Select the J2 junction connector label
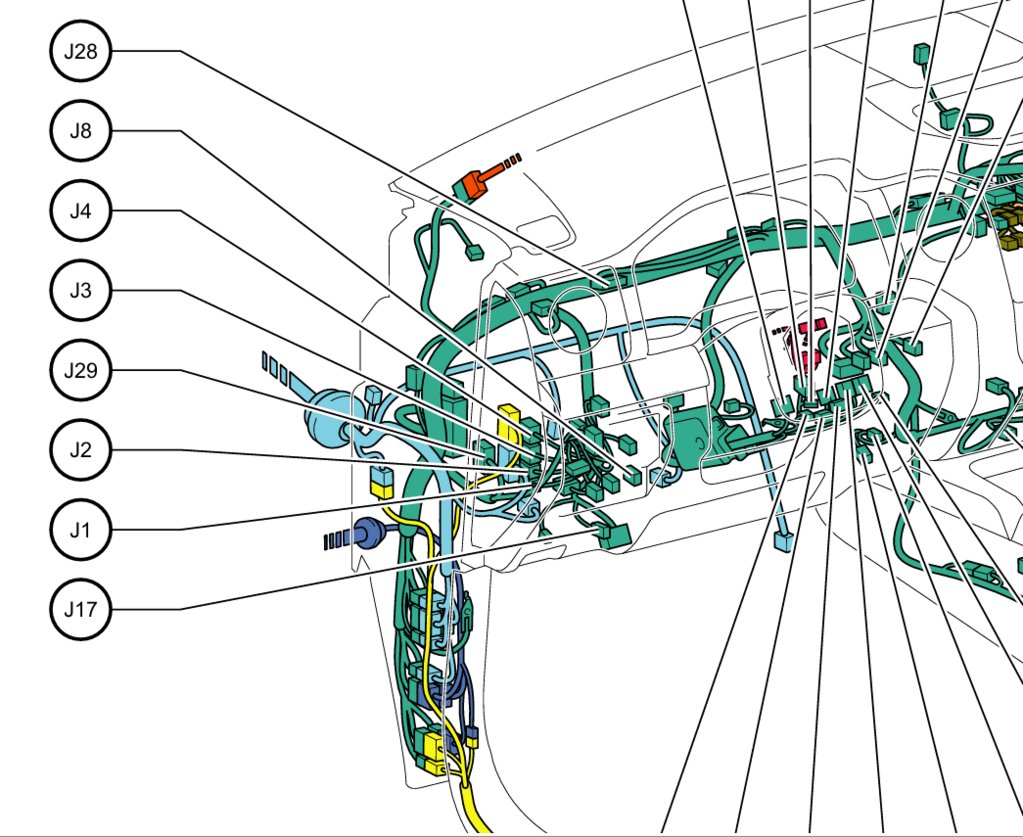 click(81, 450)
